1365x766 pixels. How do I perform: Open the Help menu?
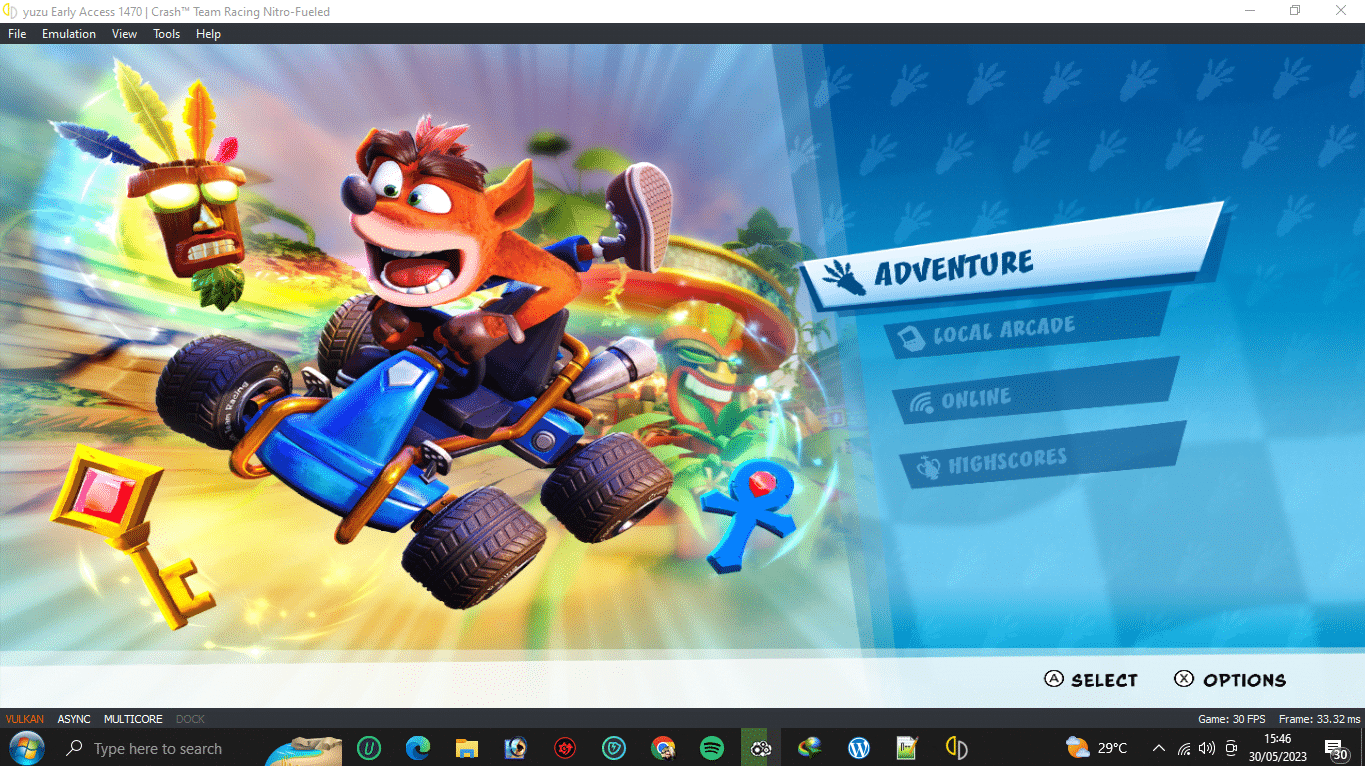point(209,34)
